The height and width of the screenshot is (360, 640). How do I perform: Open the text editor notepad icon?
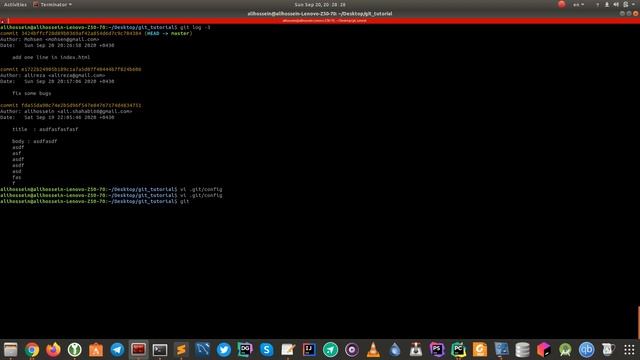[x=288, y=350]
